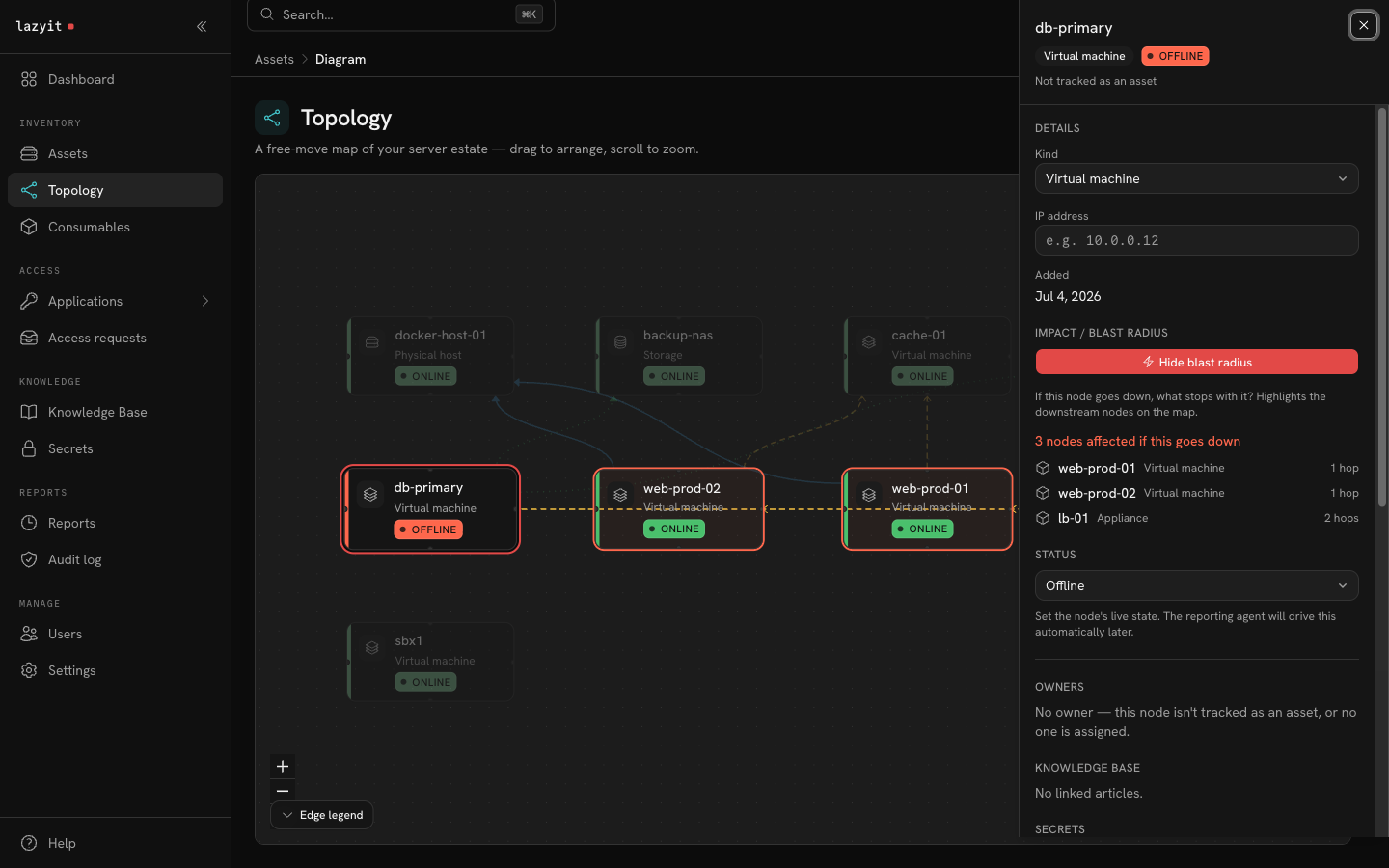Image resolution: width=1389 pixels, height=868 pixels.
Task: Click the Applications key icon
Action: click(29, 301)
